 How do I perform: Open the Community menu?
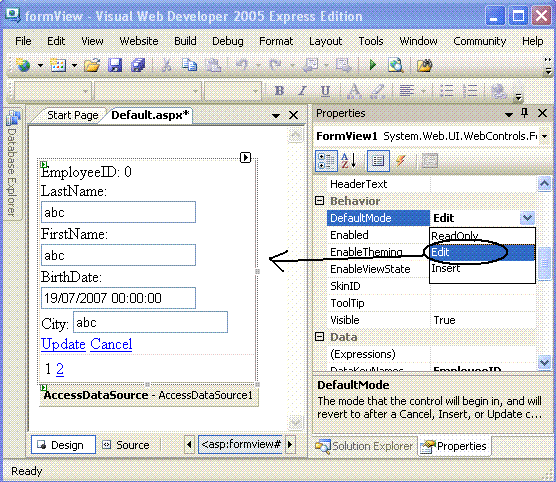tap(479, 41)
